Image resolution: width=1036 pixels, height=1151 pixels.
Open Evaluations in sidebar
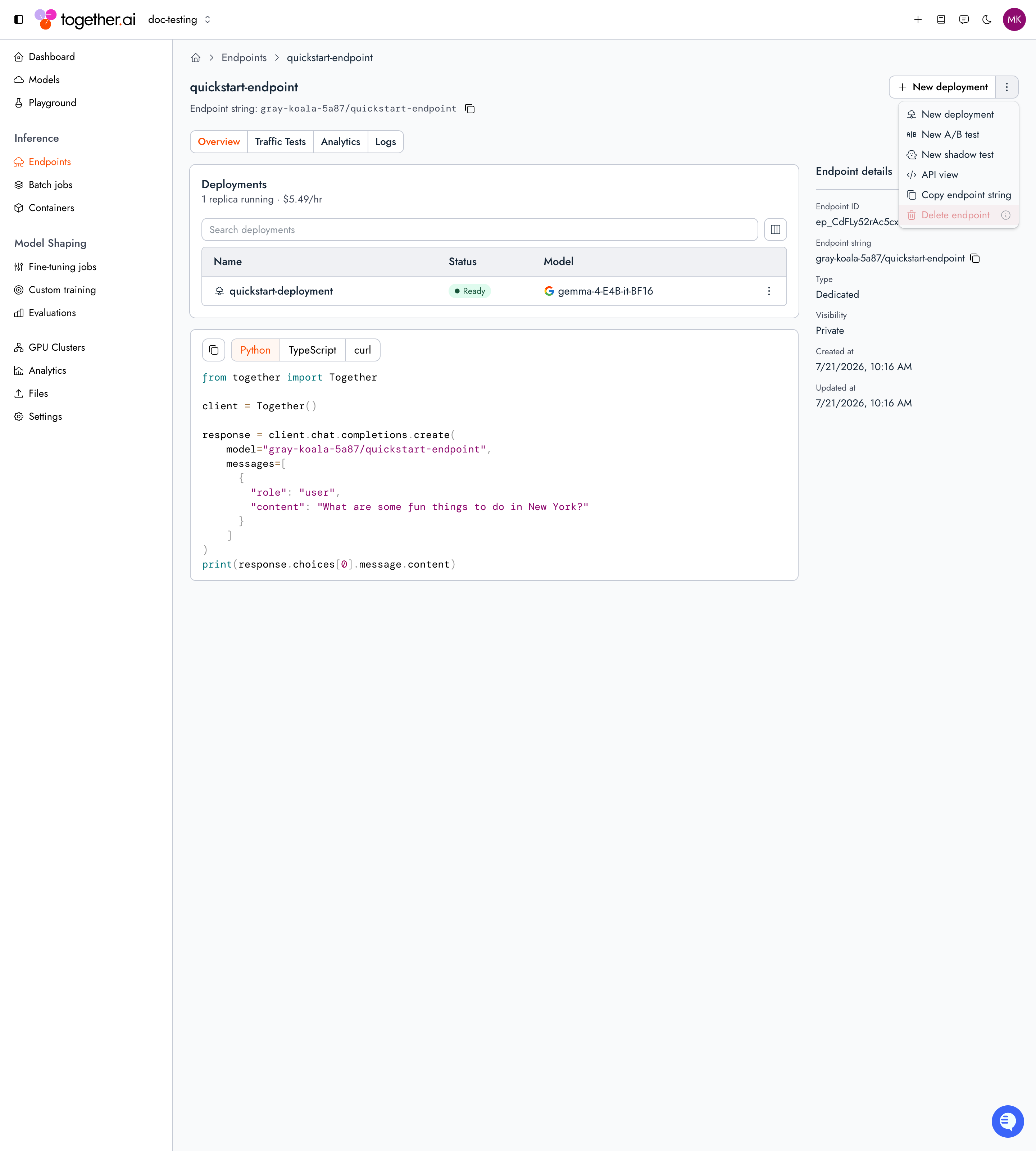pyautogui.click(x=45, y=313)
